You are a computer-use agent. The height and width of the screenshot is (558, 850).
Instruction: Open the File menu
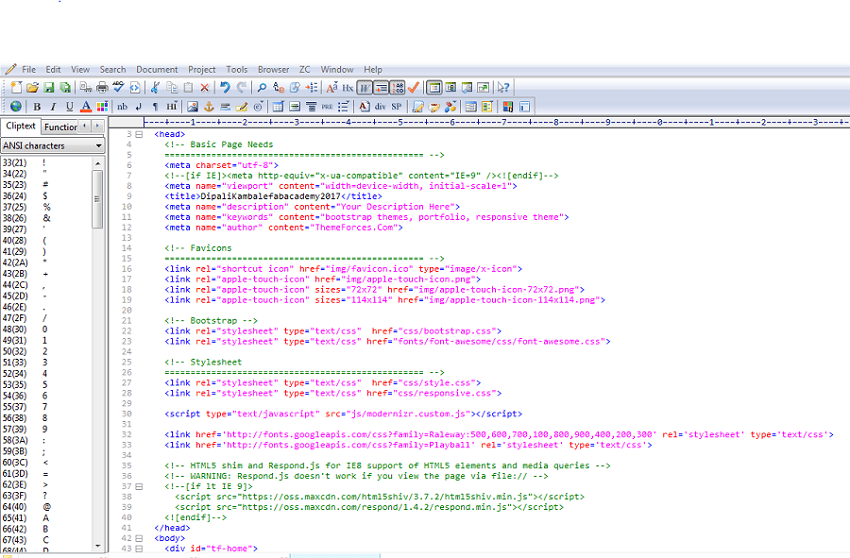click(x=29, y=69)
